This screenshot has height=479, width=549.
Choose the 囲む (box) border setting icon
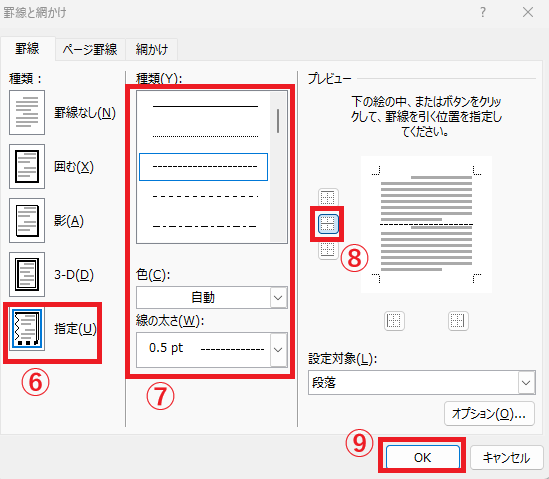pos(27,166)
